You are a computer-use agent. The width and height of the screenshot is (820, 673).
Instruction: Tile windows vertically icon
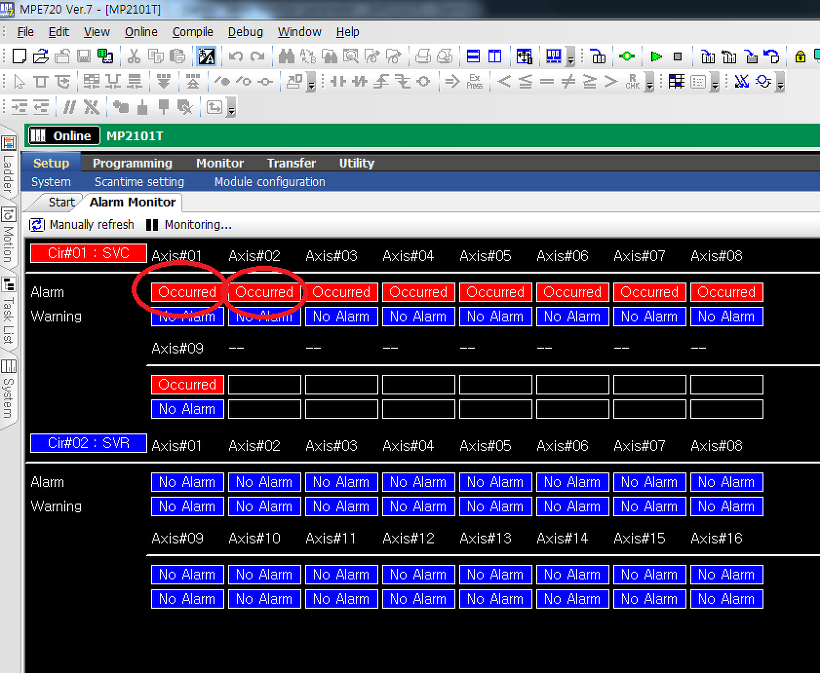click(495, 56)
